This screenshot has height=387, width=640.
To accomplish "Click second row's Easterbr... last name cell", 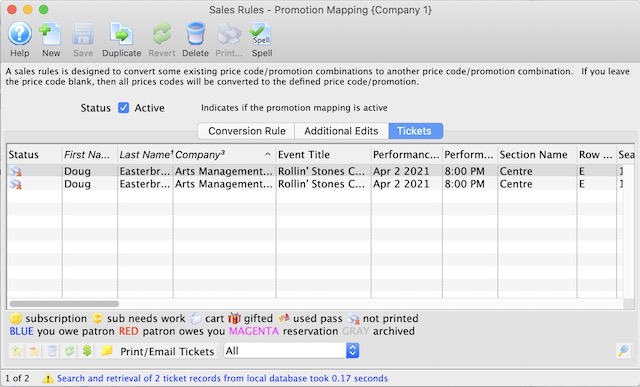I will [145, 184].
